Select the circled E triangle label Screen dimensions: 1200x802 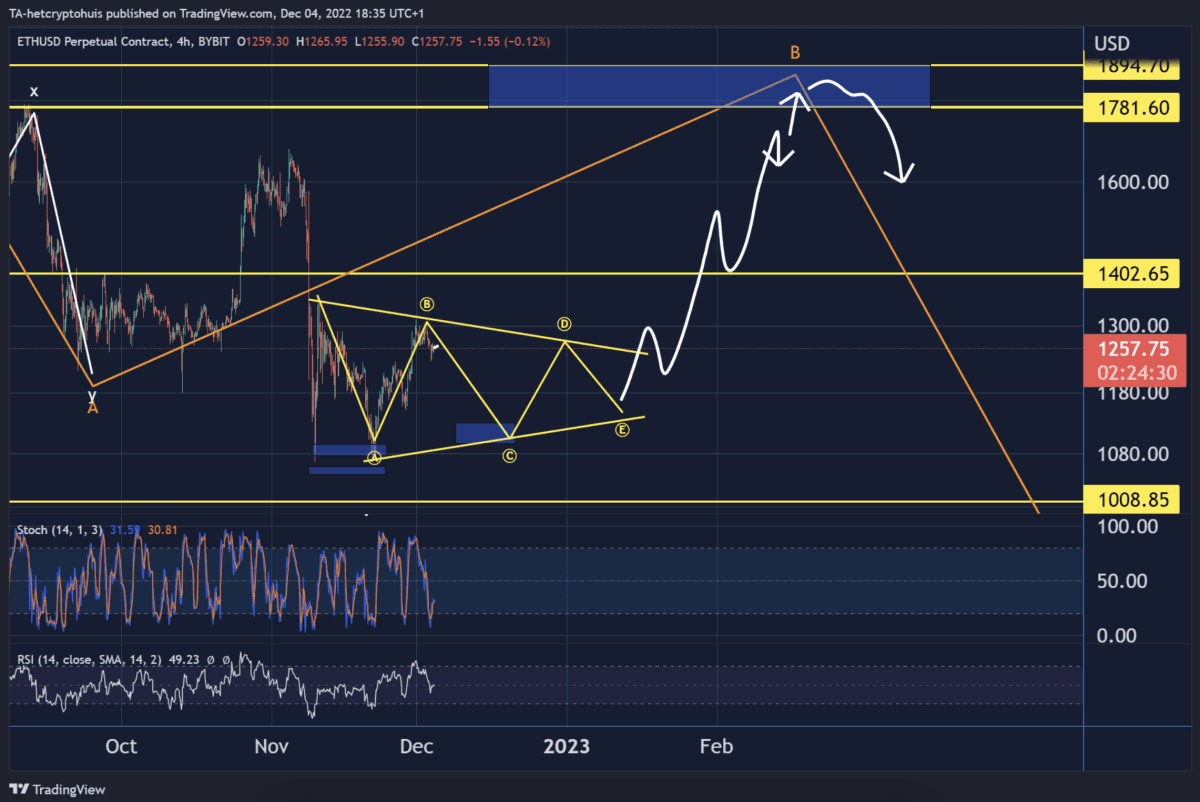(x=622, y=428)
